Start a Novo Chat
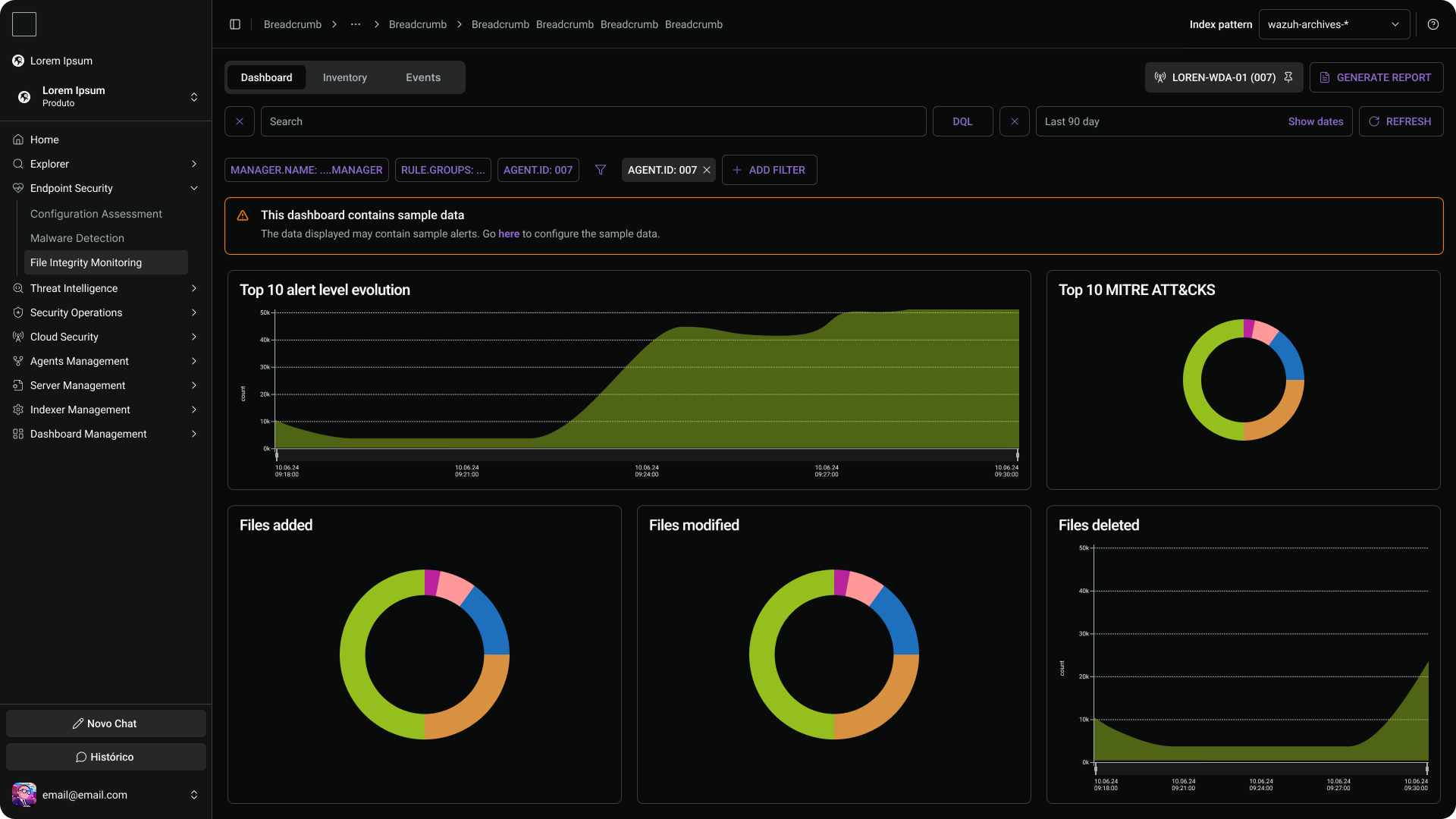1456x819 pixels. (106, 723)
